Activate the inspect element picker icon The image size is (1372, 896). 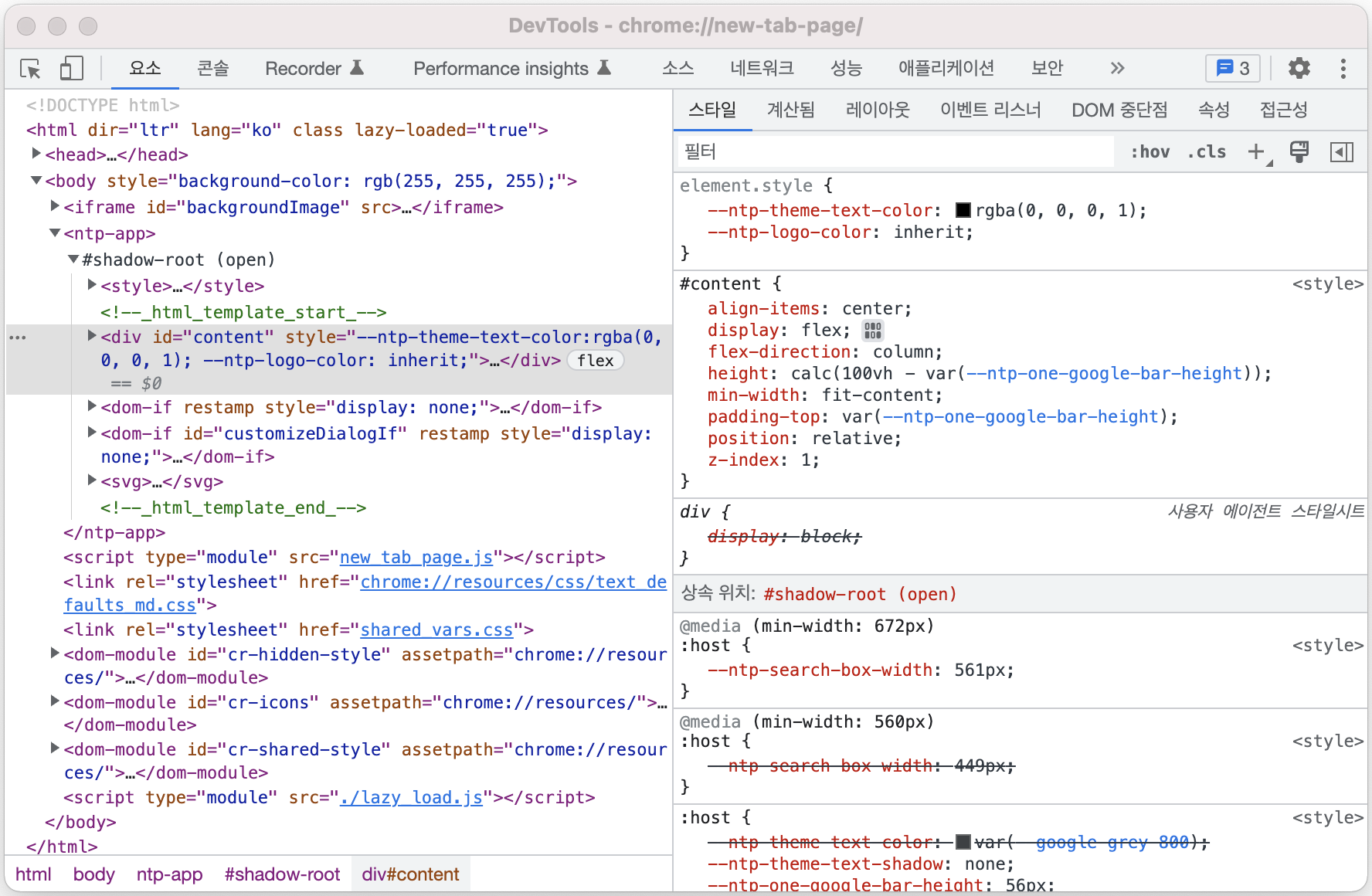31,69
